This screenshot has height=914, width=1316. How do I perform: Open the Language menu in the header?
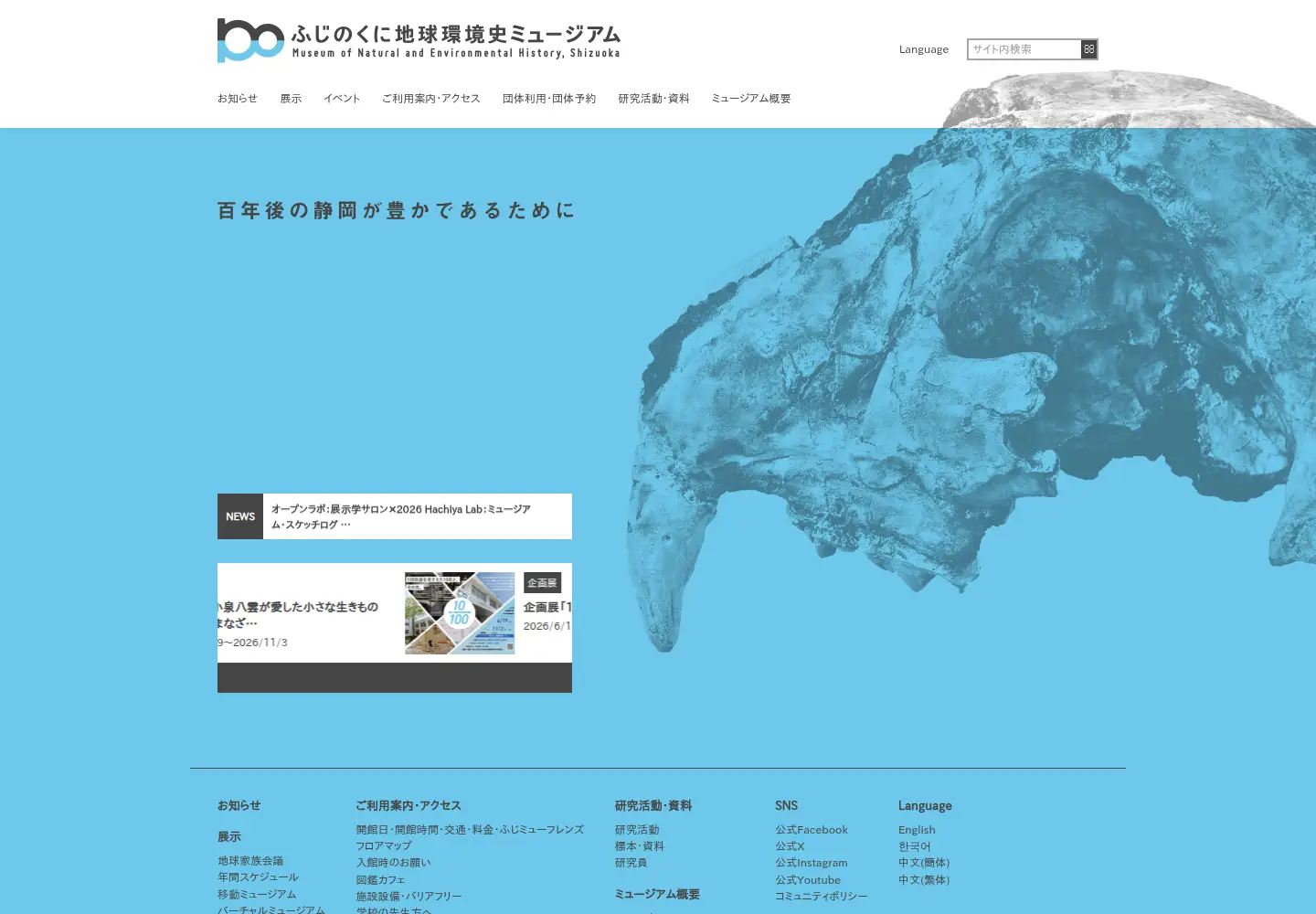[923, 49]
